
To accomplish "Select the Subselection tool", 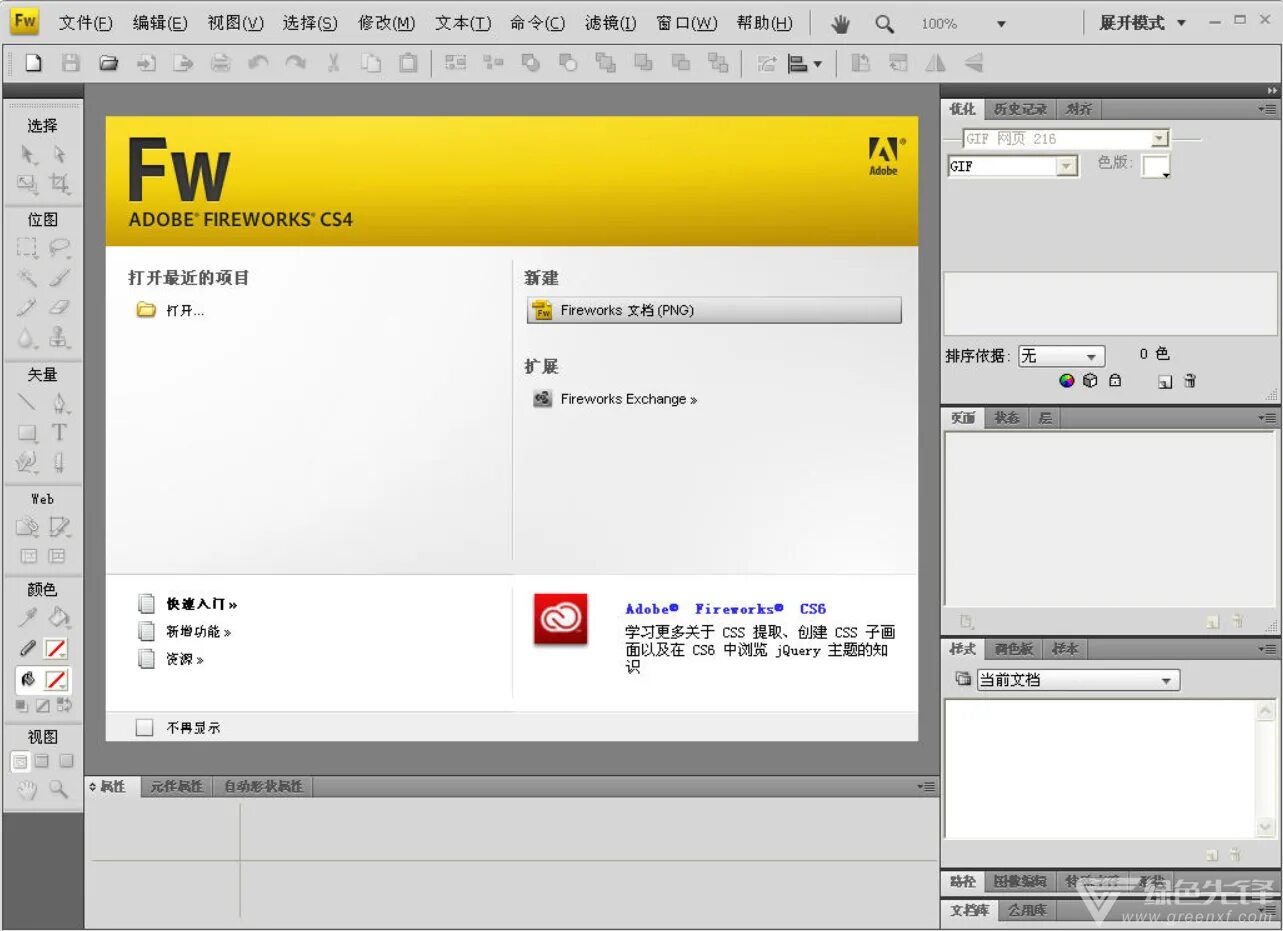I will (x=59, y=155).
